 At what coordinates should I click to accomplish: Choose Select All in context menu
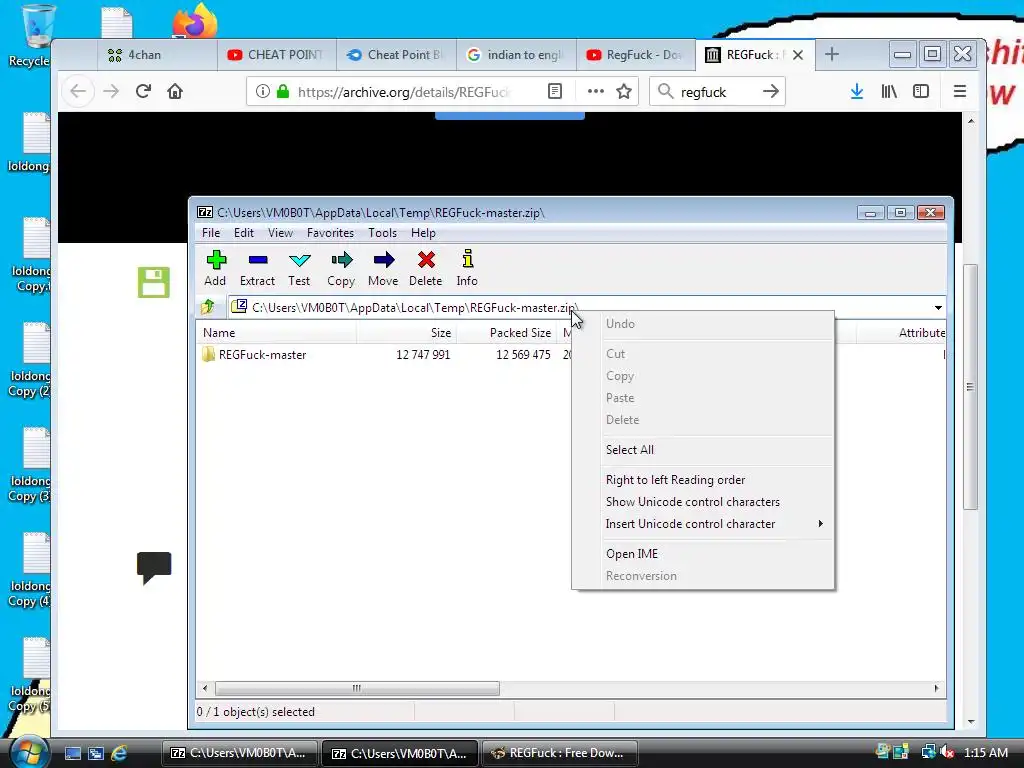(x=703, y=449)
